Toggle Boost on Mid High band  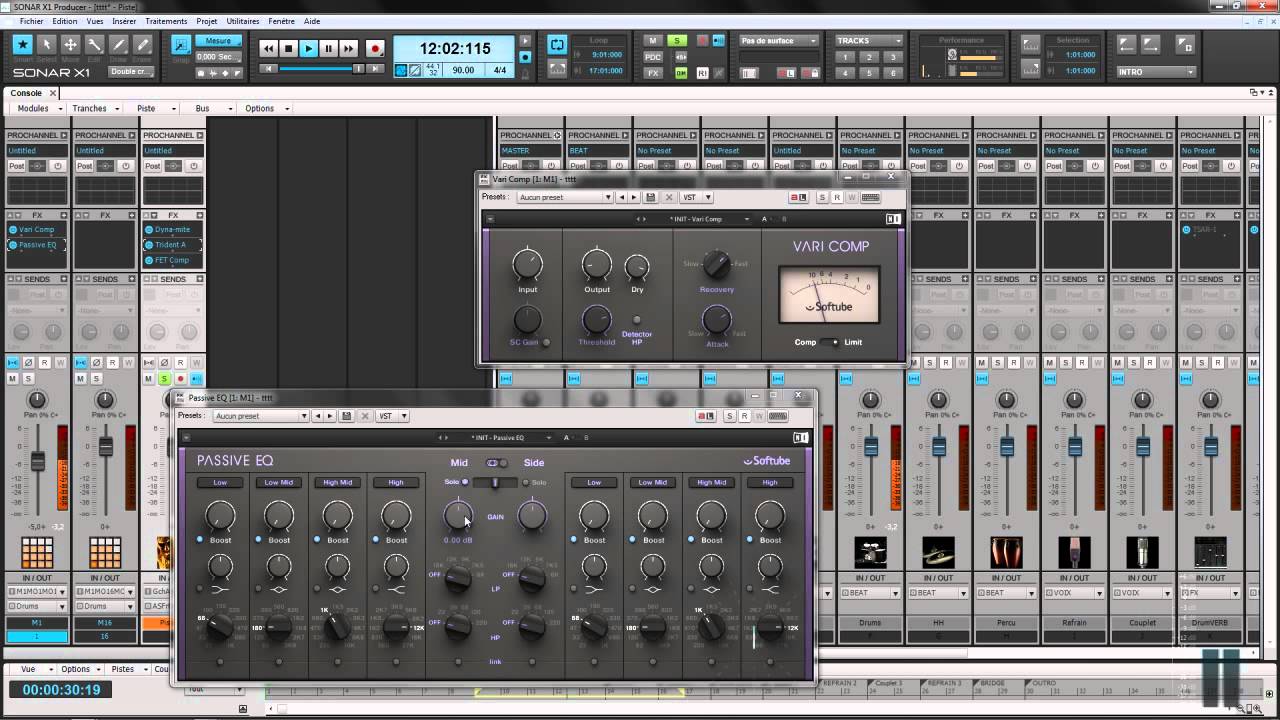377,540
